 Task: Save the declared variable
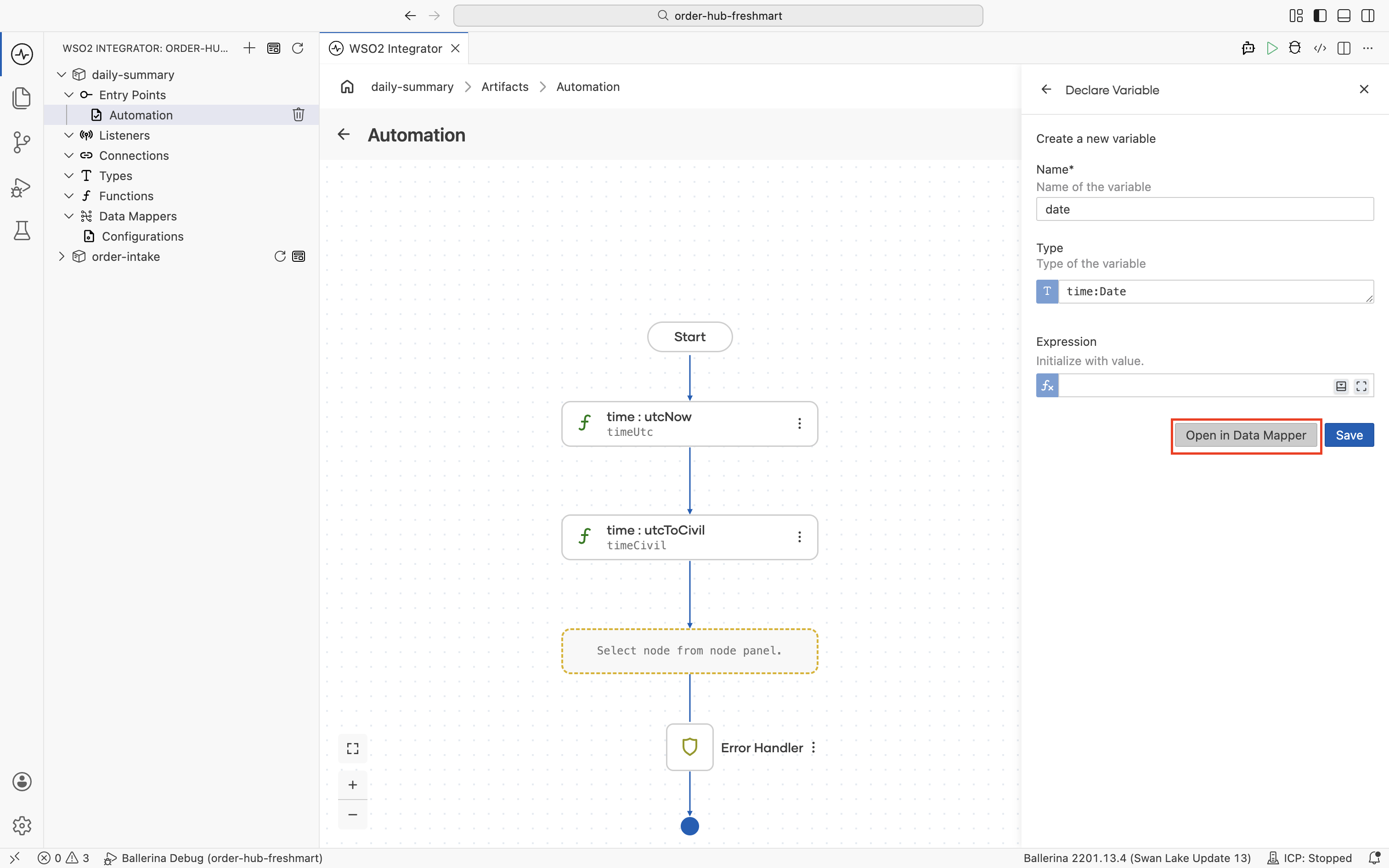[x=1349, y=435]
